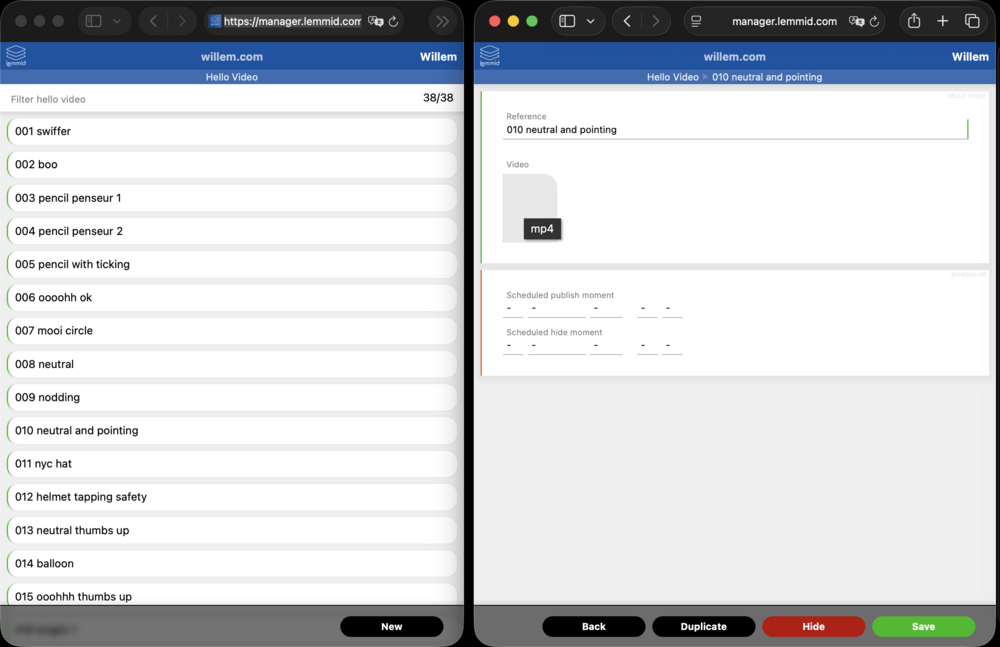Viewport: 1000px width, 647px height.
Task: Open the scheduled hide moment day field
Action: click(x=513, y=347)
